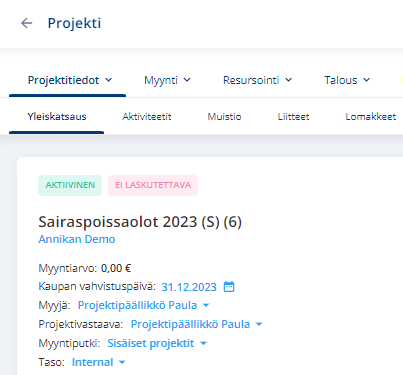Click the Projekti page heading
403x375 pixels.
point(74,23)
